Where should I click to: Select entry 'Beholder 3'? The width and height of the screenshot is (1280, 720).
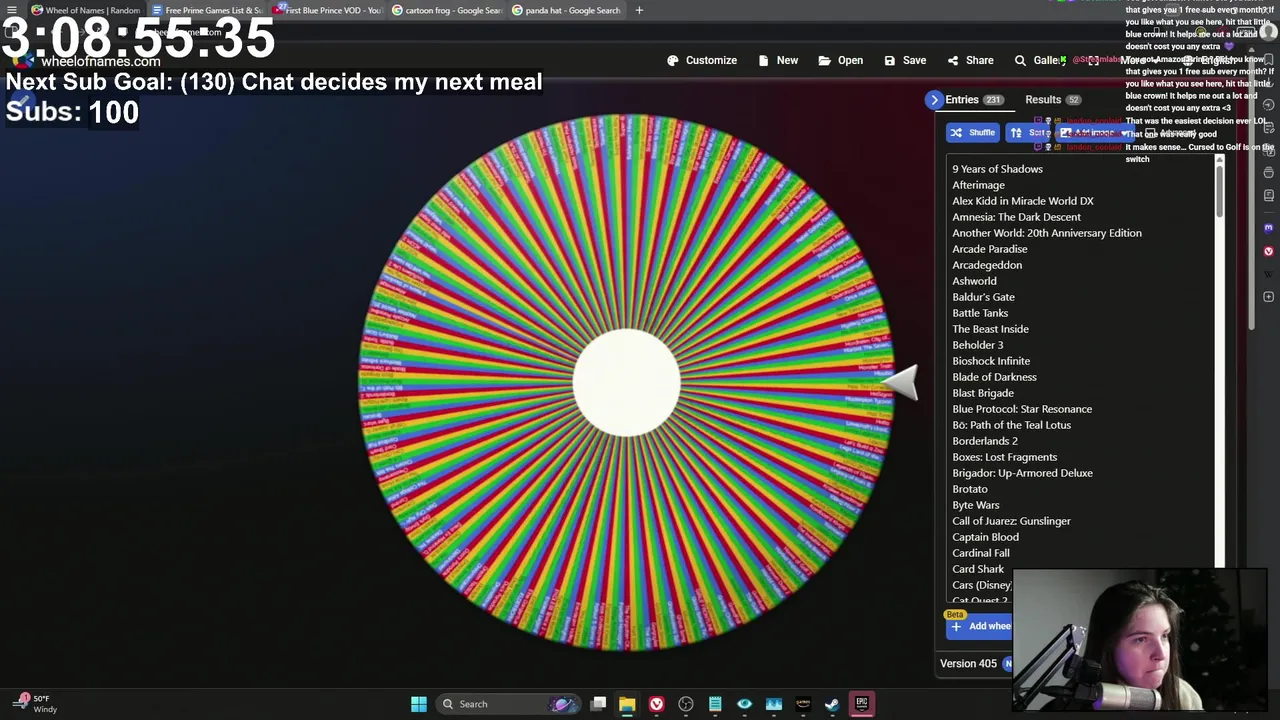[977, 345]
